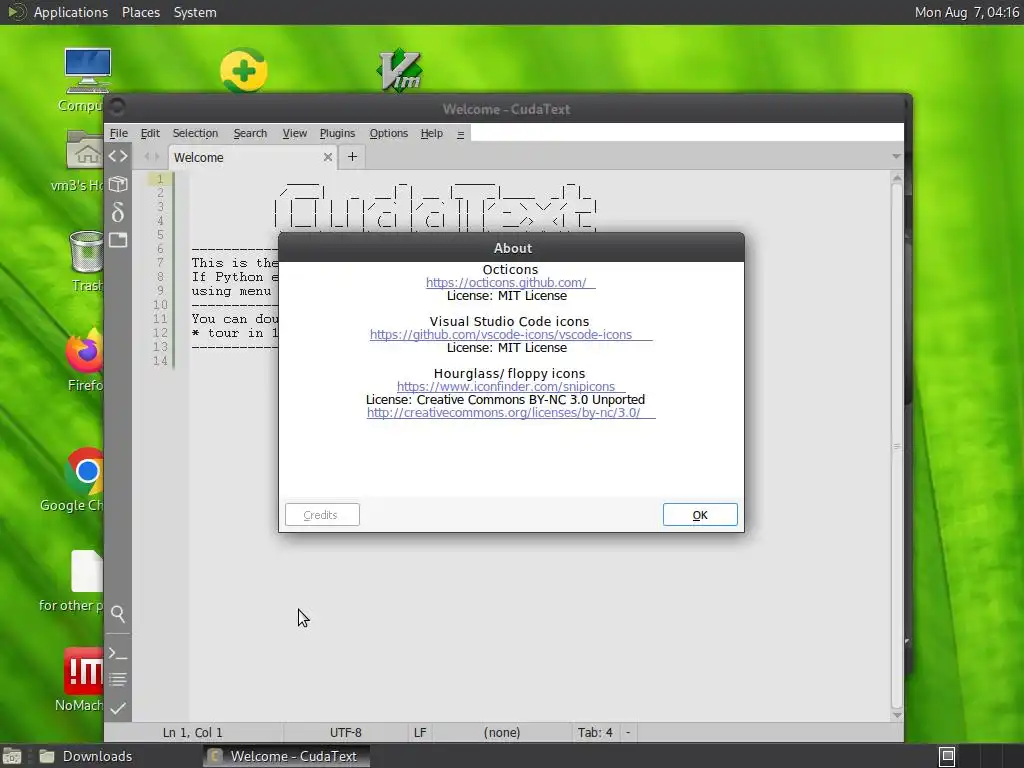Click the Credits button
The image size is (1024, 768).
(x=322, y=515)
